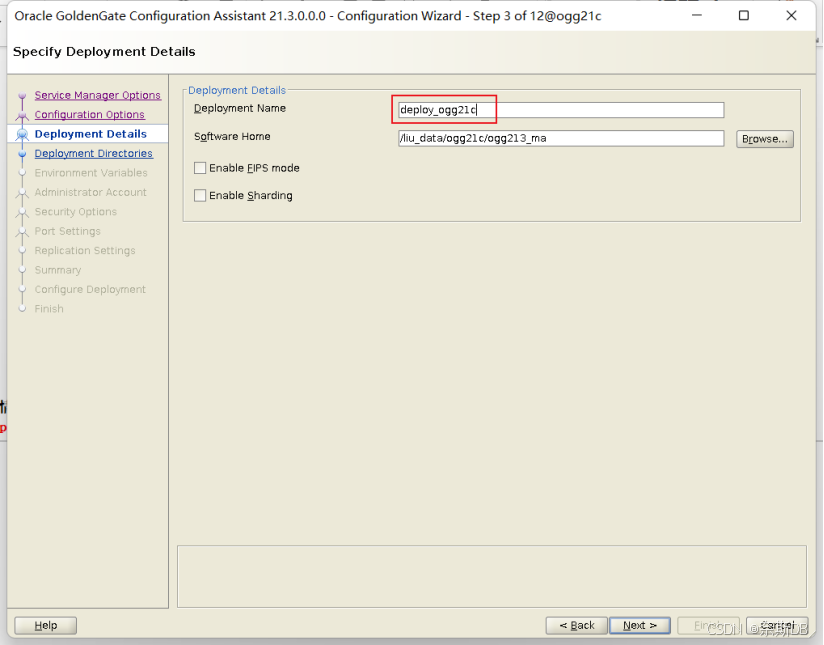
Task: Select the Deployment Details step
Action: click(90, 134)
